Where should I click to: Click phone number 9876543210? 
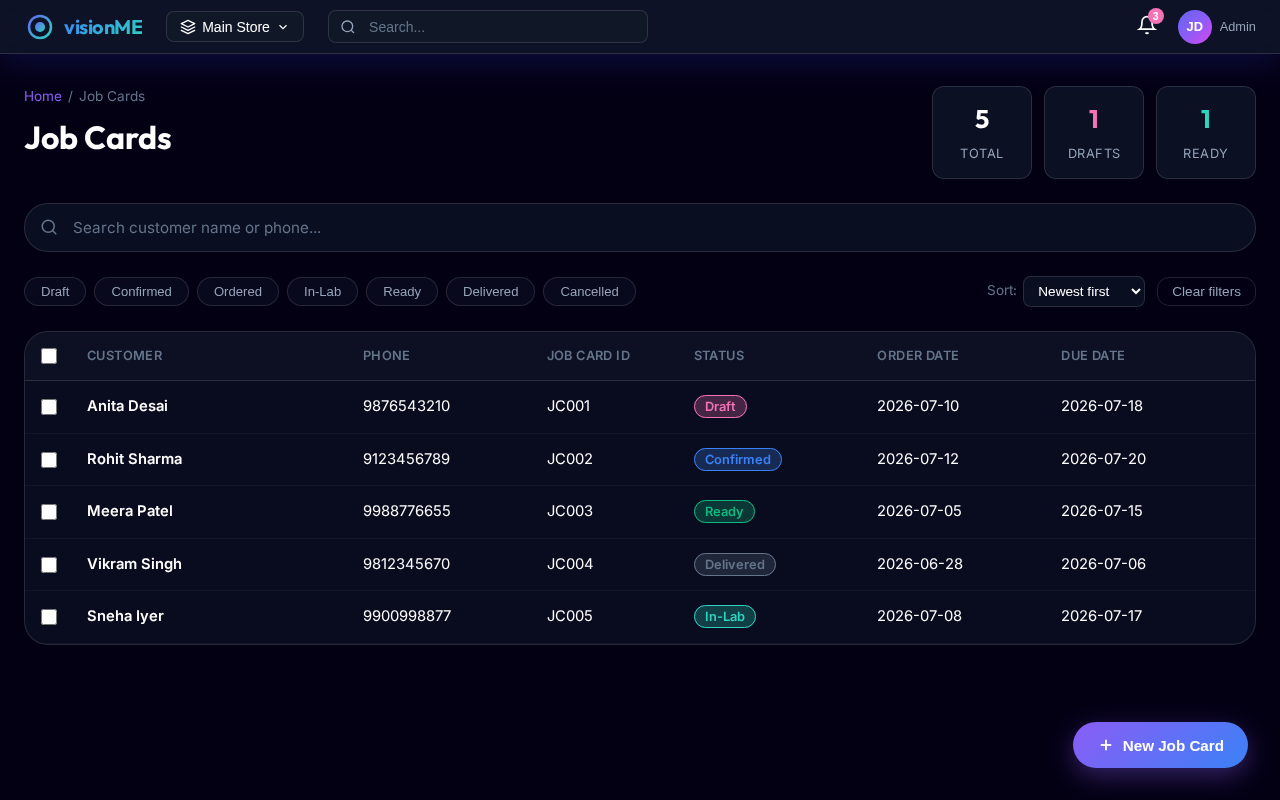point(406,406)
